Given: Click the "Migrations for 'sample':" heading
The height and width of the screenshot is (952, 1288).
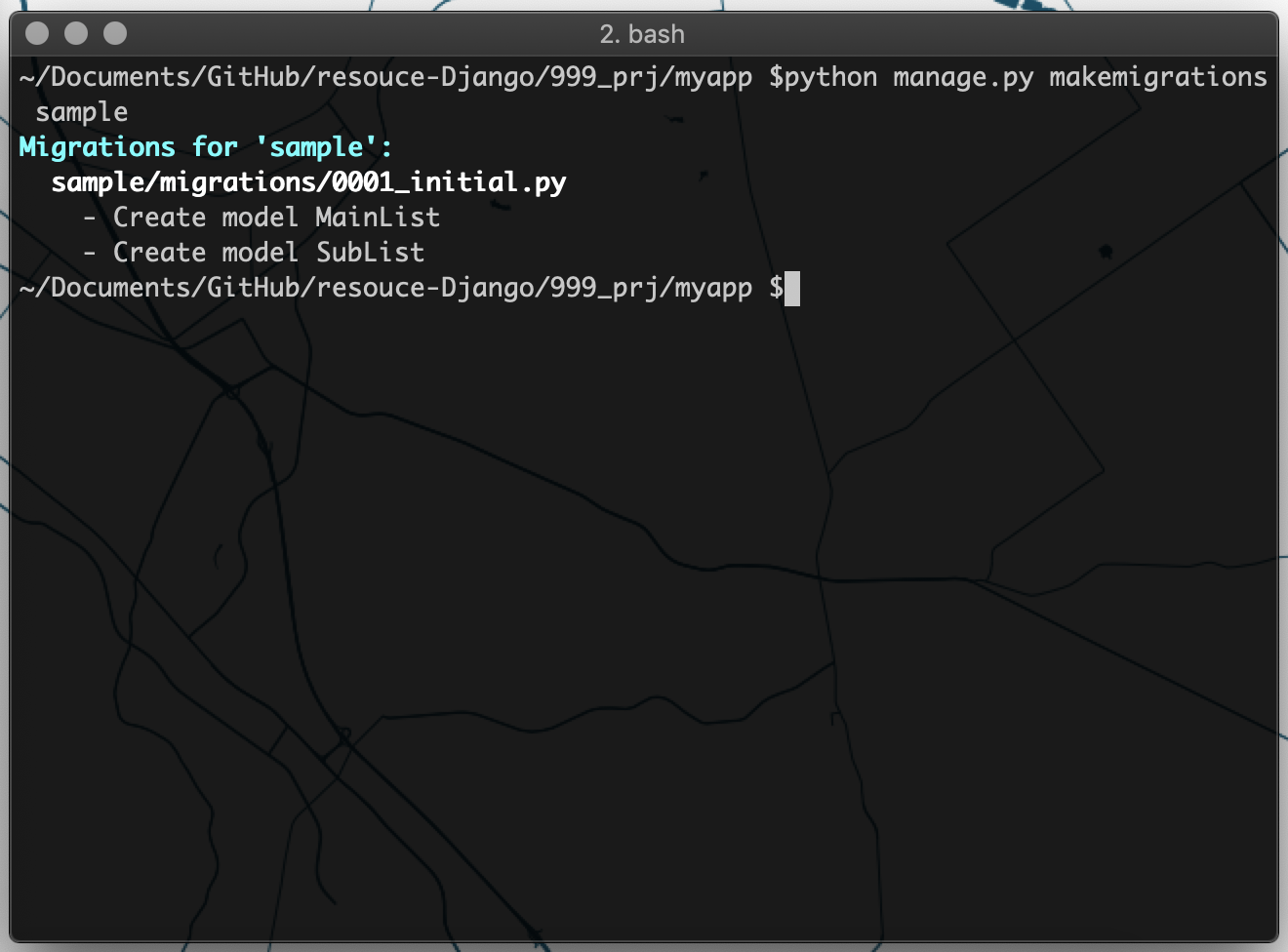Looking at the screenshot, I should (206, 147).
